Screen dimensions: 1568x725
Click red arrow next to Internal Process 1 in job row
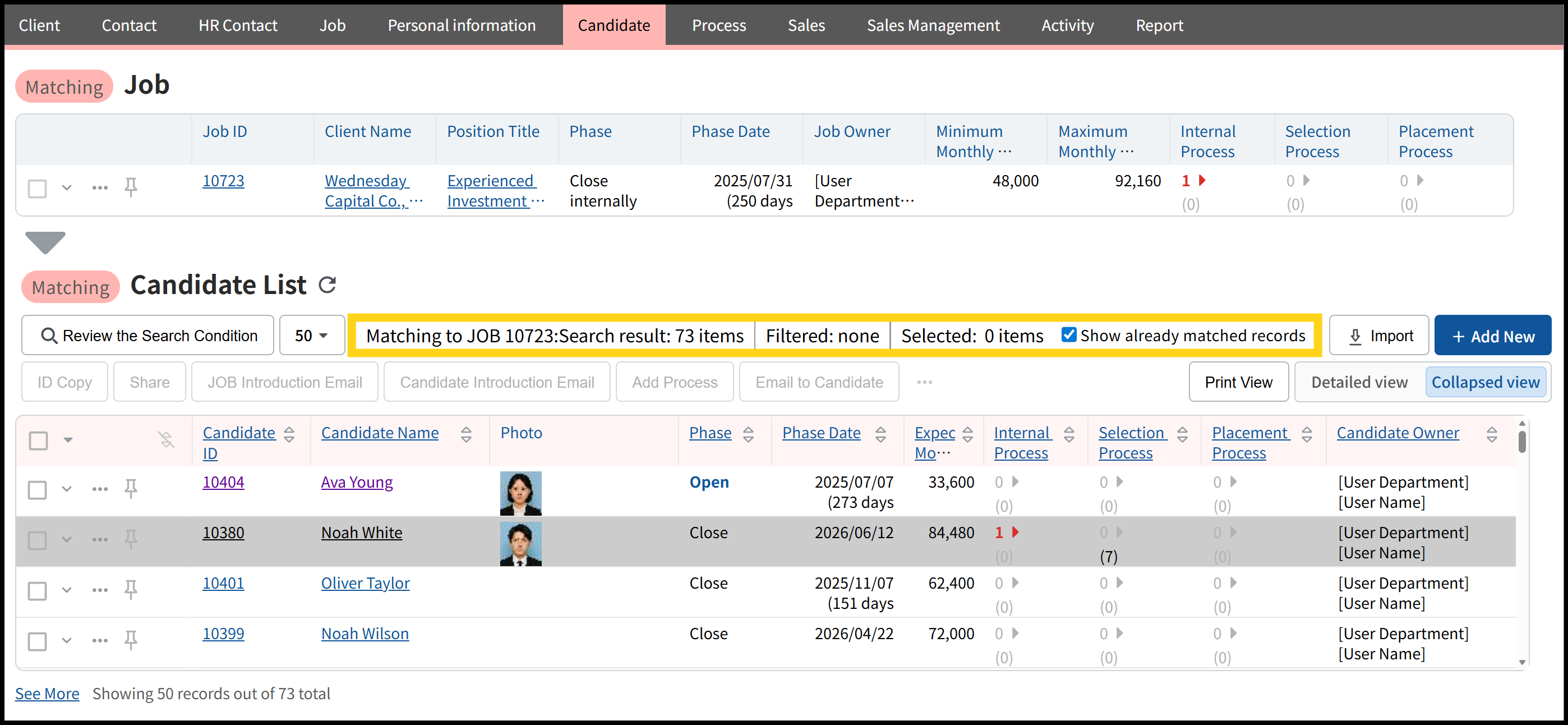[1202, 180]
